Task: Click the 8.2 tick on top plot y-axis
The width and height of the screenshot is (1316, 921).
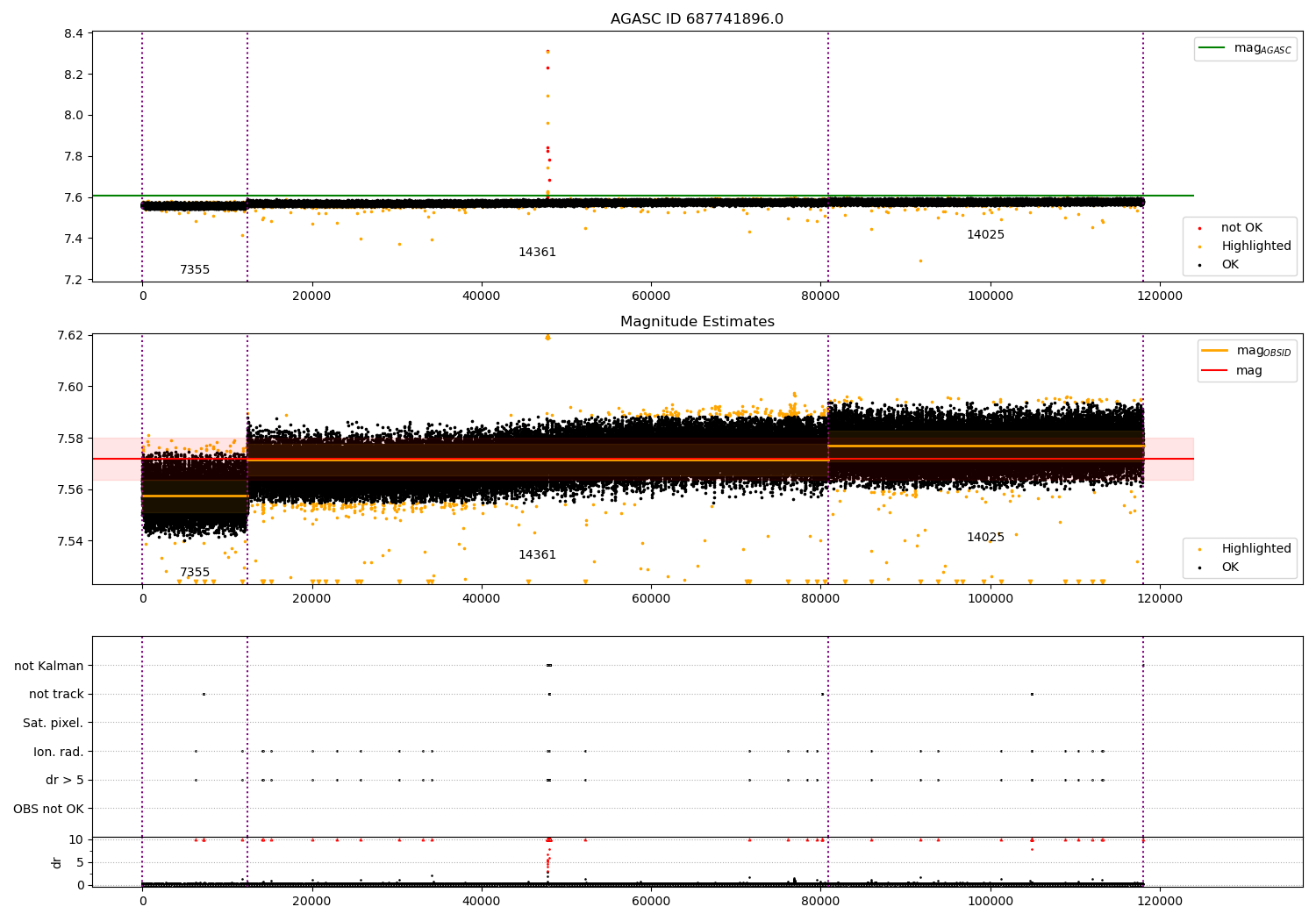Action: point(74,75)
